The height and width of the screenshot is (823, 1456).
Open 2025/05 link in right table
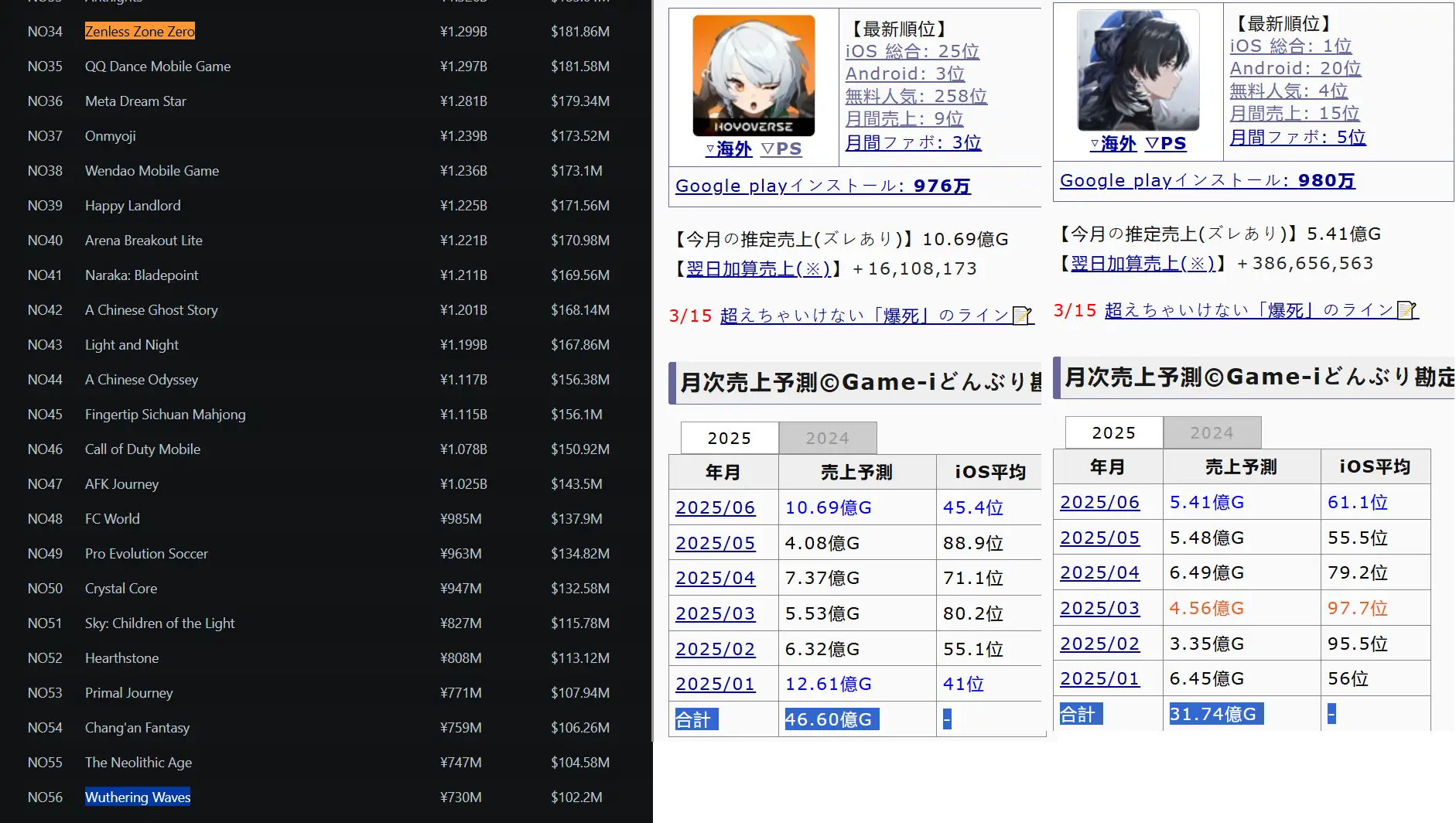(x=1099, y=538)
